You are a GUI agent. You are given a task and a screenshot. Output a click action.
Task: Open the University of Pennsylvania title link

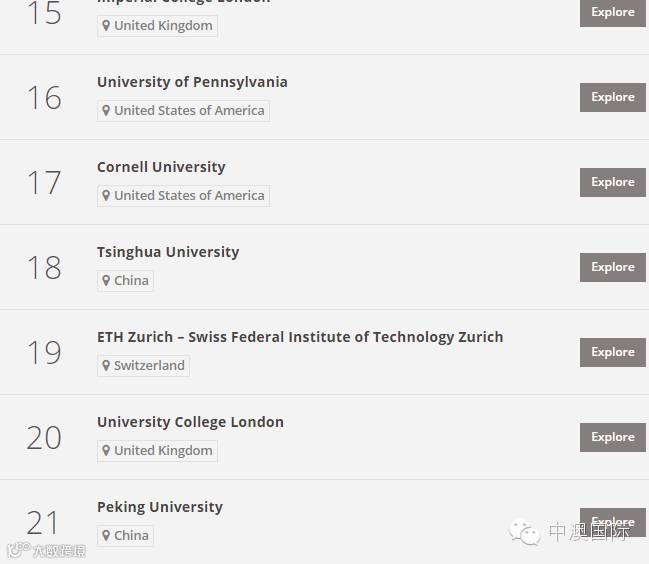tap(192, 82)
